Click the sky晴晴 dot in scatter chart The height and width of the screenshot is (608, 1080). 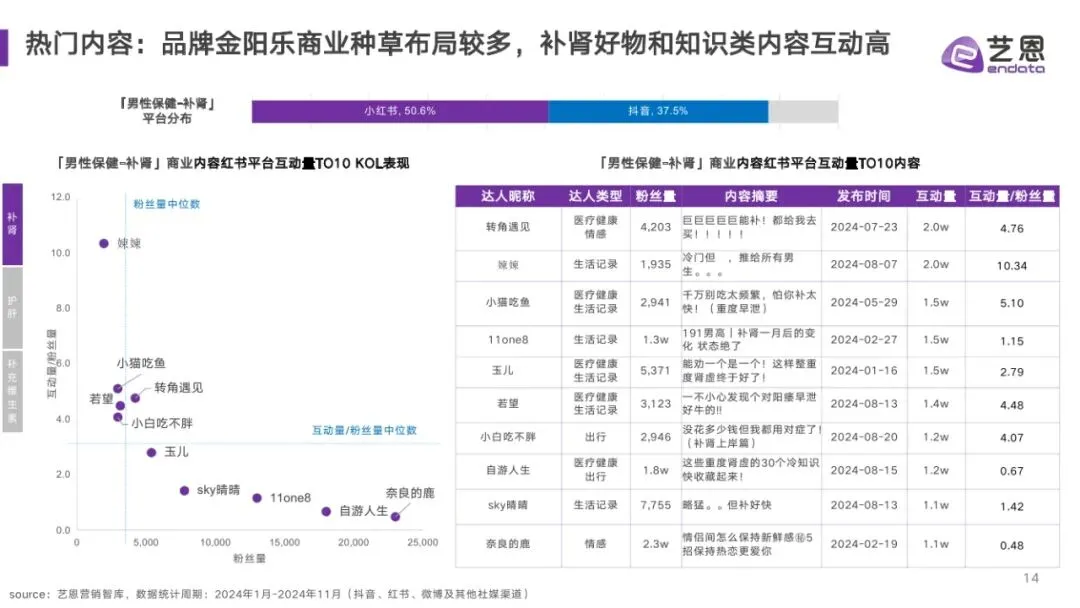pyautogui.click(x=184, y=491)
